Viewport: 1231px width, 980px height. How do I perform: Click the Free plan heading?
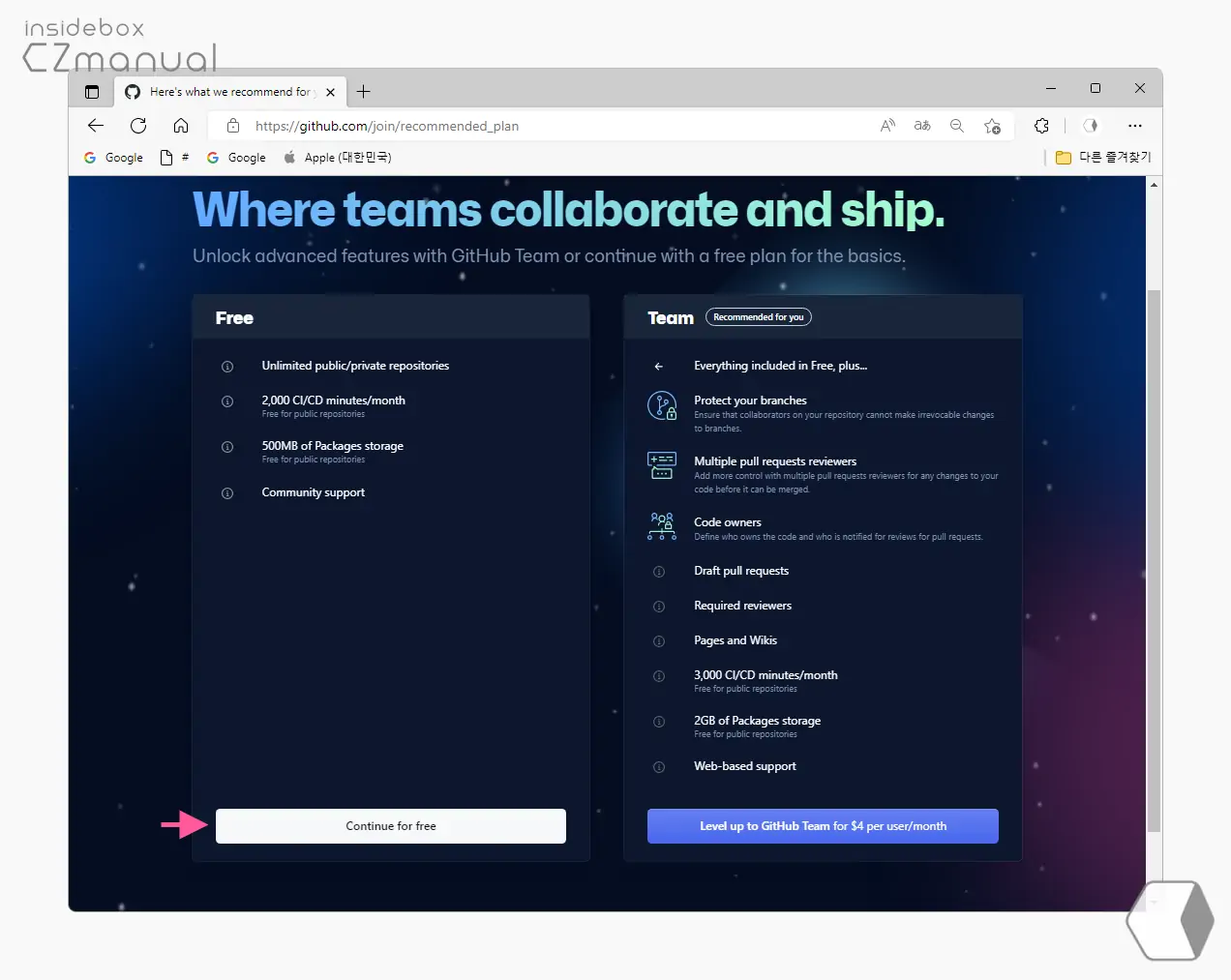(234, 318)
